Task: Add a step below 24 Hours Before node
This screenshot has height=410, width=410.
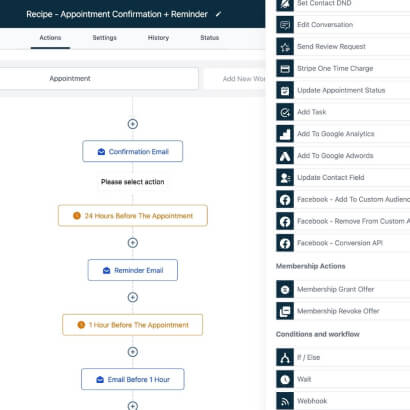Action: click(x=133, y=243)
